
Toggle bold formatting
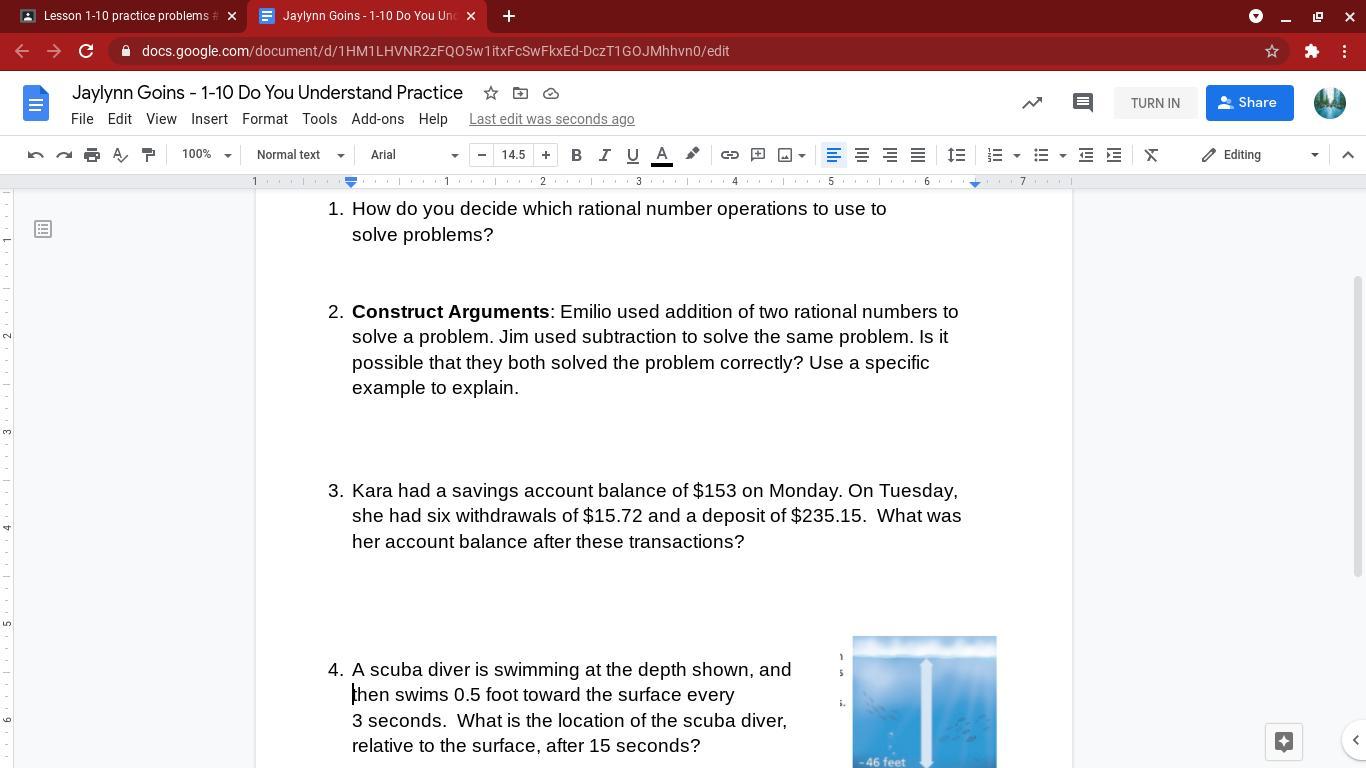[x=576, y=155]
